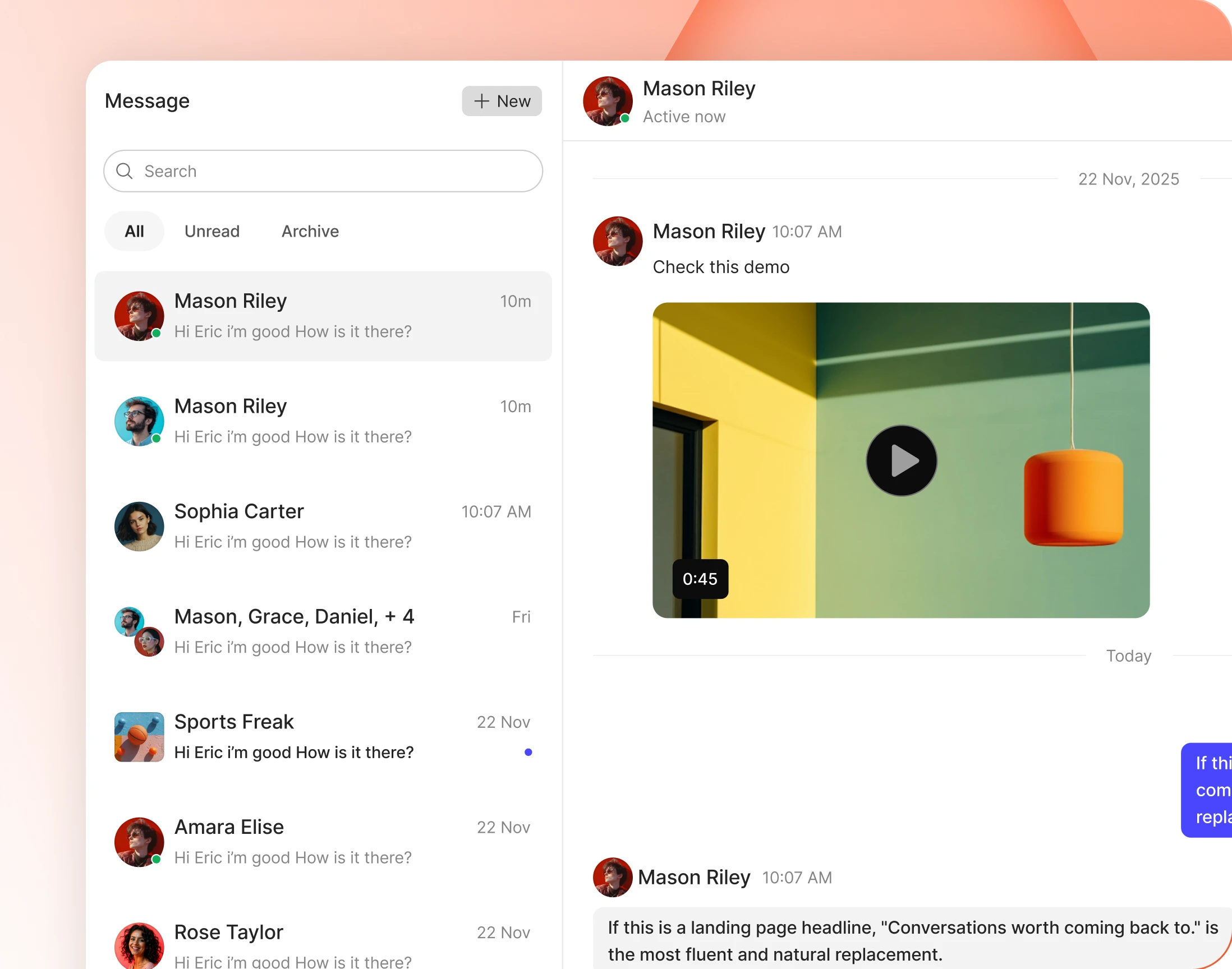
Task: Click the Active now status text
Action: coord(684,116)
